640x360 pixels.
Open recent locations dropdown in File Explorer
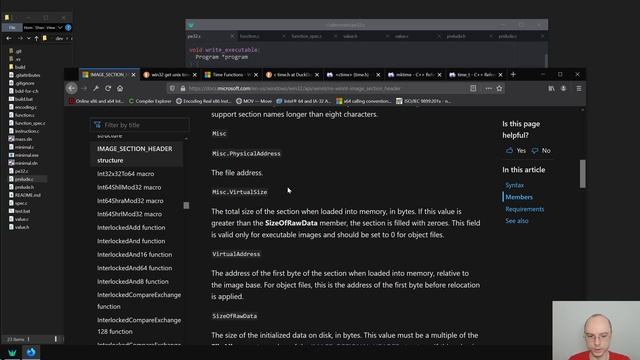click(28, 38)
